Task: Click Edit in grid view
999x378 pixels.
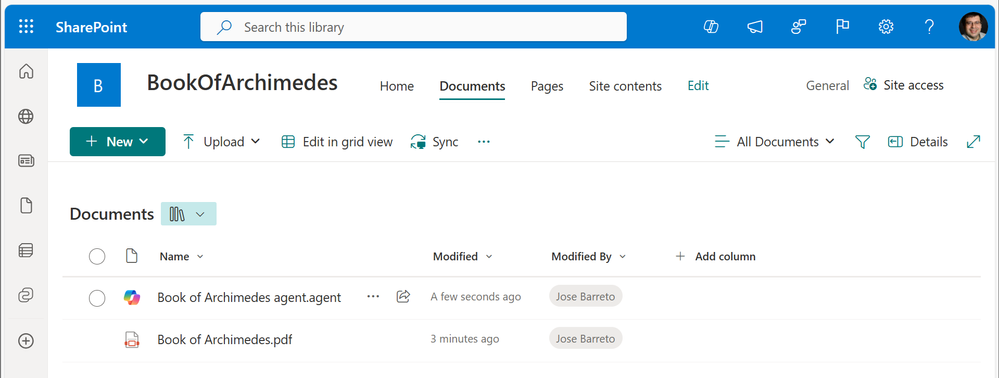Action: pyautogui.click(x=337, y=142)
